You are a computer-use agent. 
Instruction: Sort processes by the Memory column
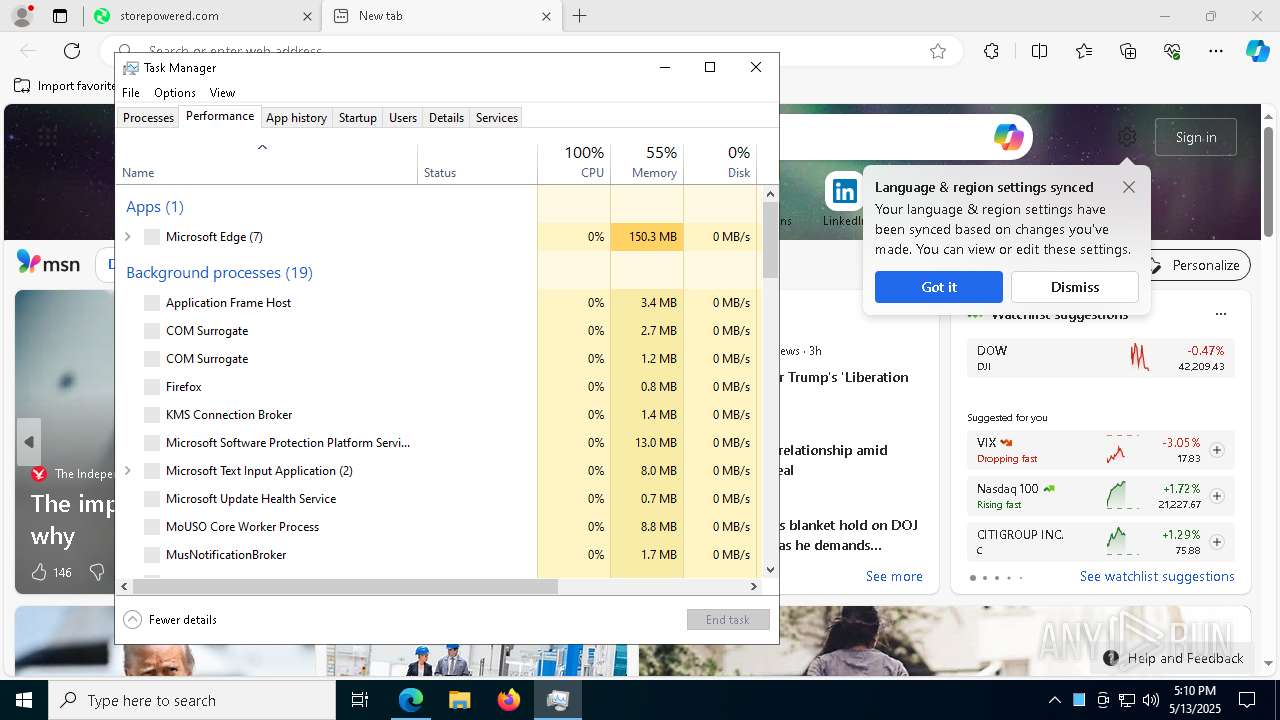[647, 163]
